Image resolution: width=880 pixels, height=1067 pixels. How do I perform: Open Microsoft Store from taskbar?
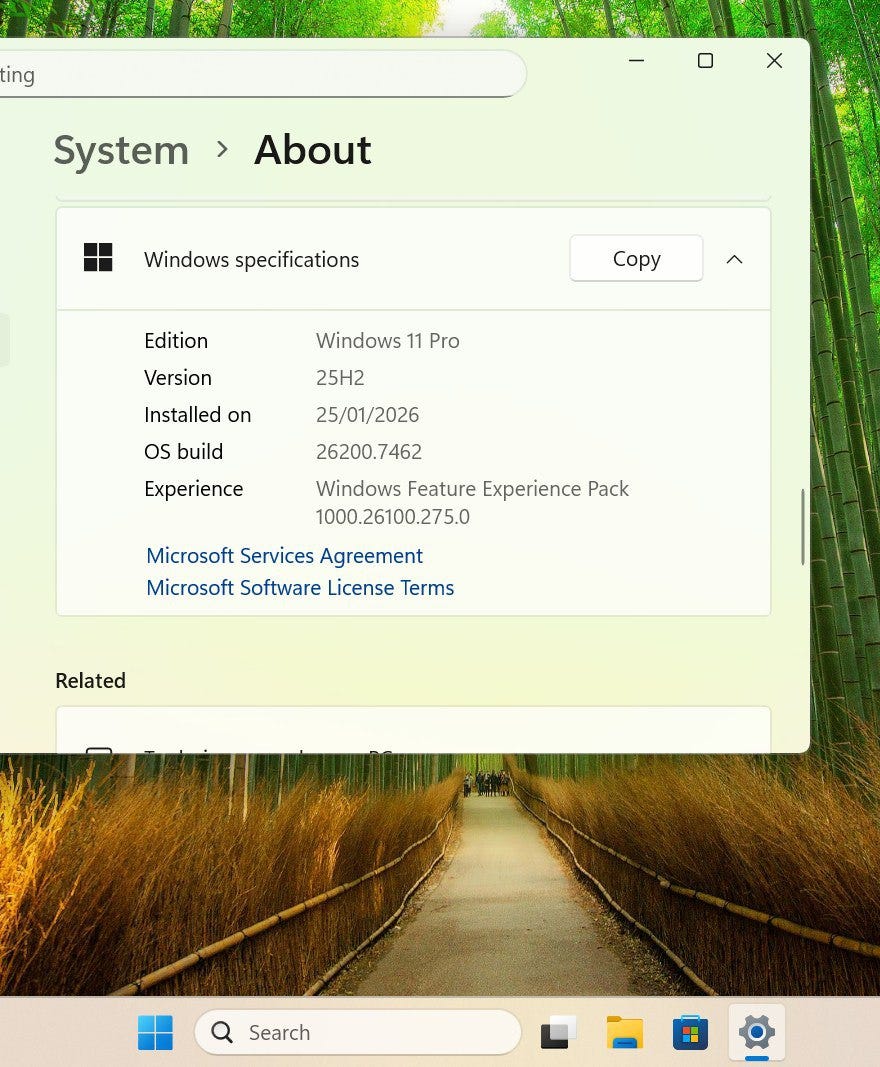coord(690,1032)
